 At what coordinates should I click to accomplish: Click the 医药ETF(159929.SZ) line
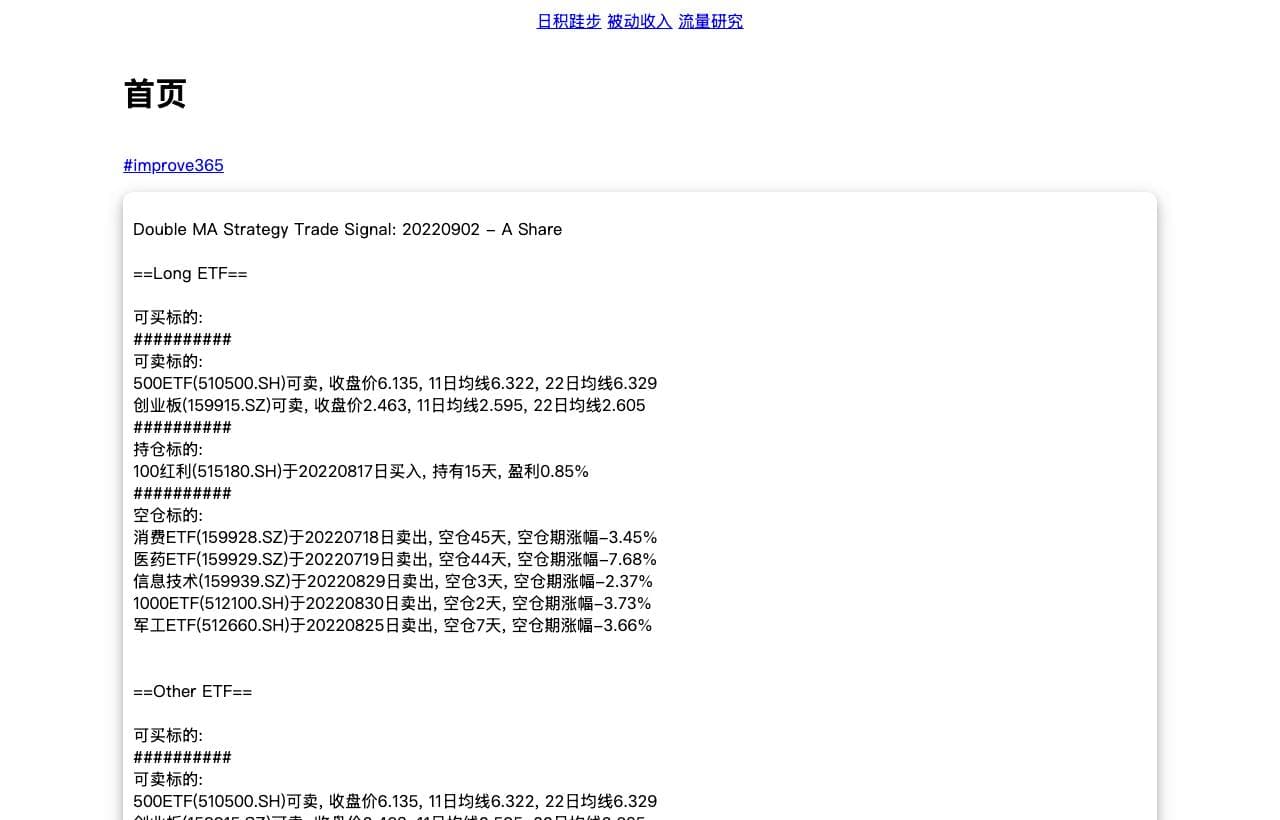[395, 559]
